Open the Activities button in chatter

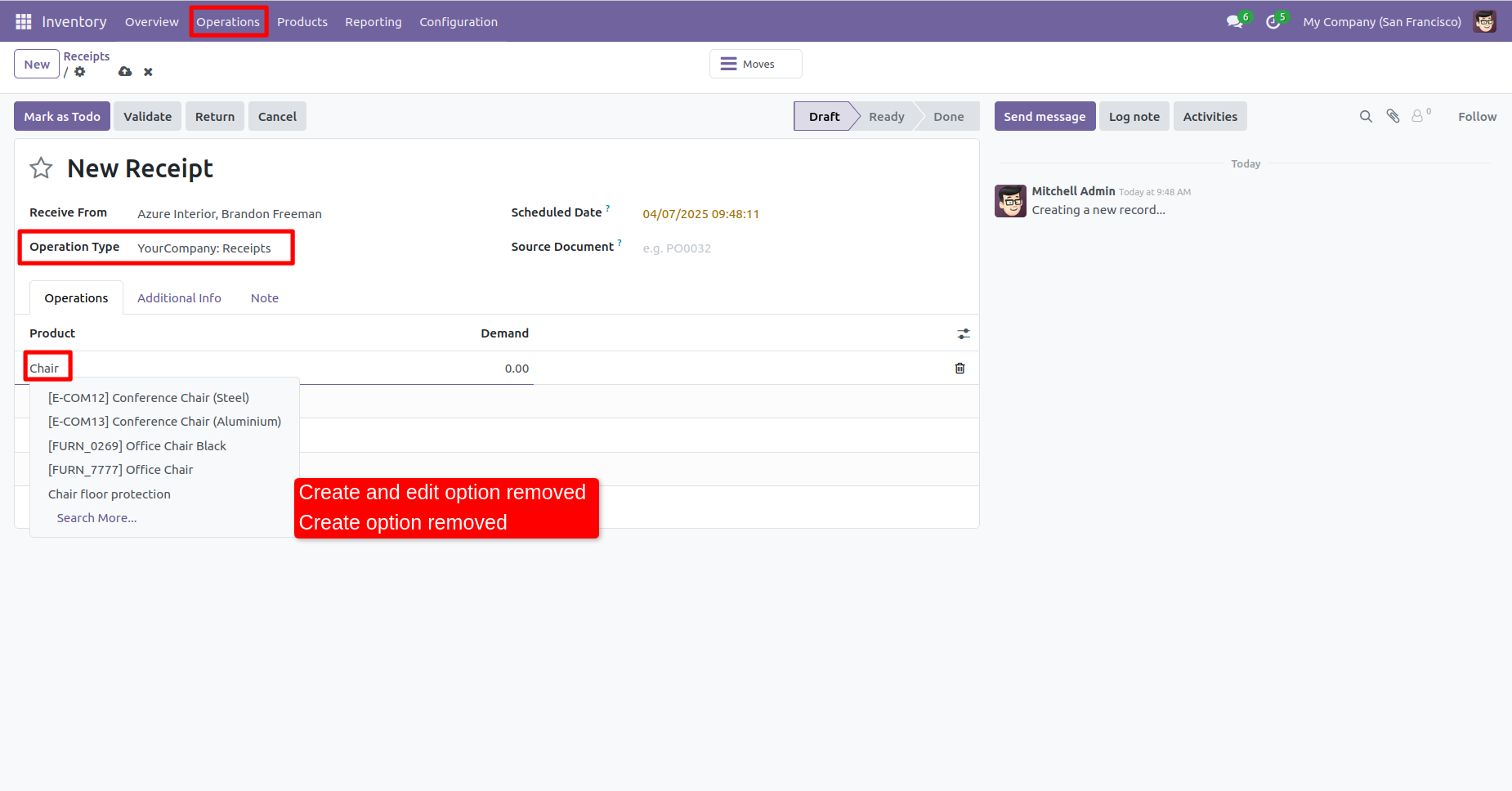click(1210, 117)
